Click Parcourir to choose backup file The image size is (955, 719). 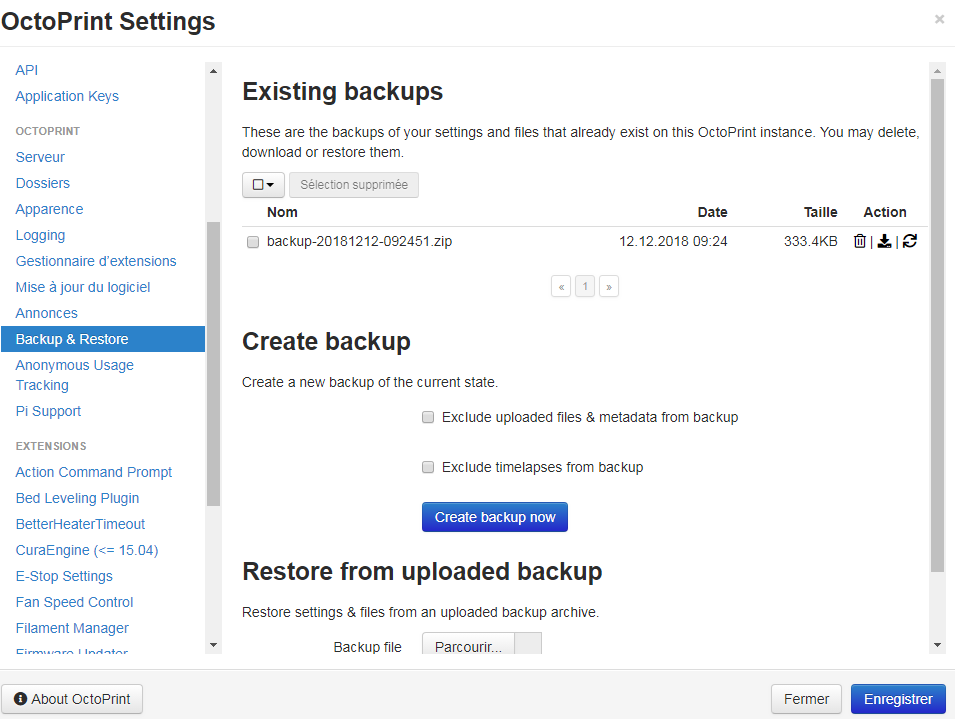tap(468, 647)
